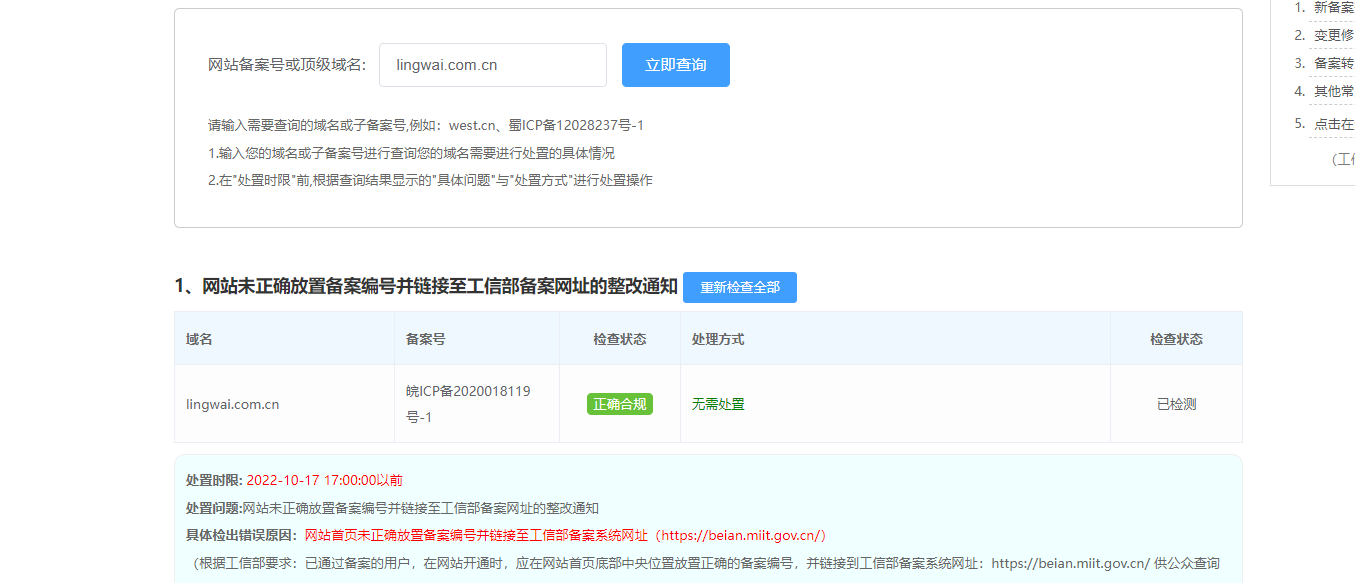Click the 网站备案号或顶级域名 field label
The width and height of the screenshot is (1355, 583).
tap(287, 65)
